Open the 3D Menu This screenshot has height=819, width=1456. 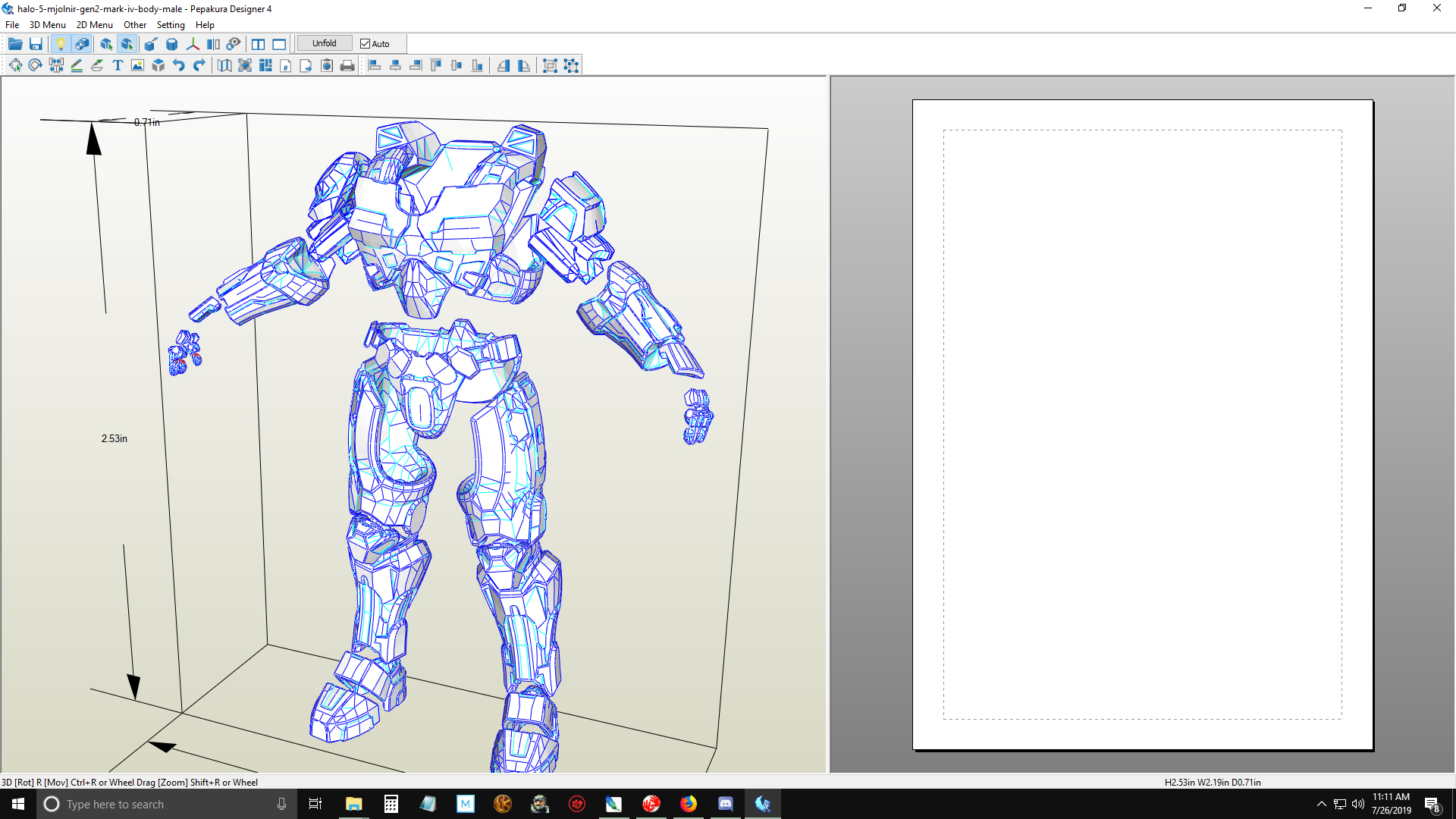pos(47,25)
